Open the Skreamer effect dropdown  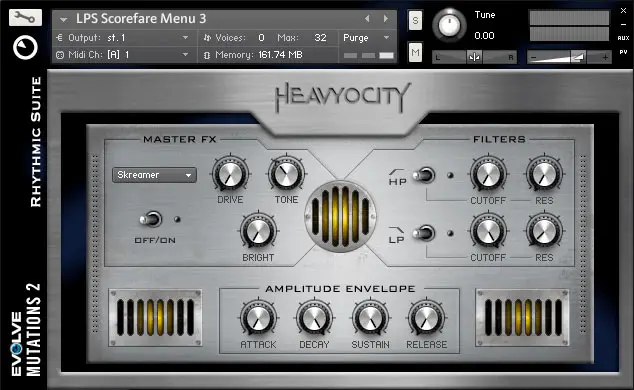[x=154, y=175]
